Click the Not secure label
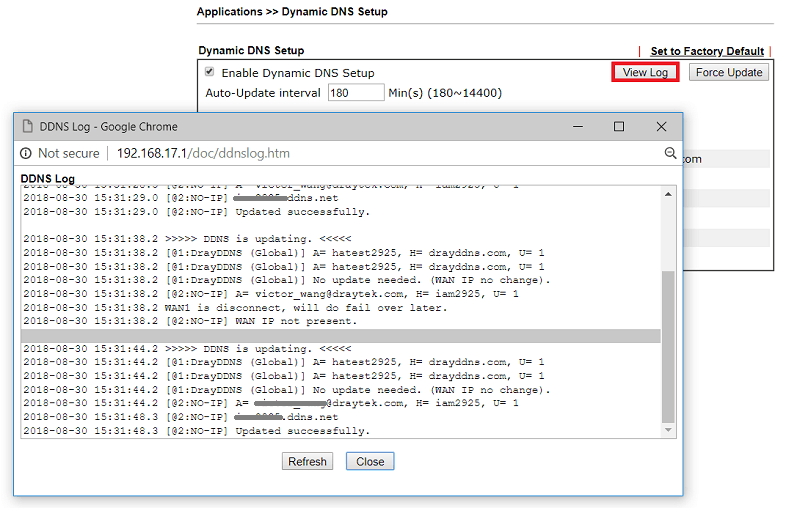The width and height of the screenshot is (800, 508). pyautogui.click(x=68, y=153)
